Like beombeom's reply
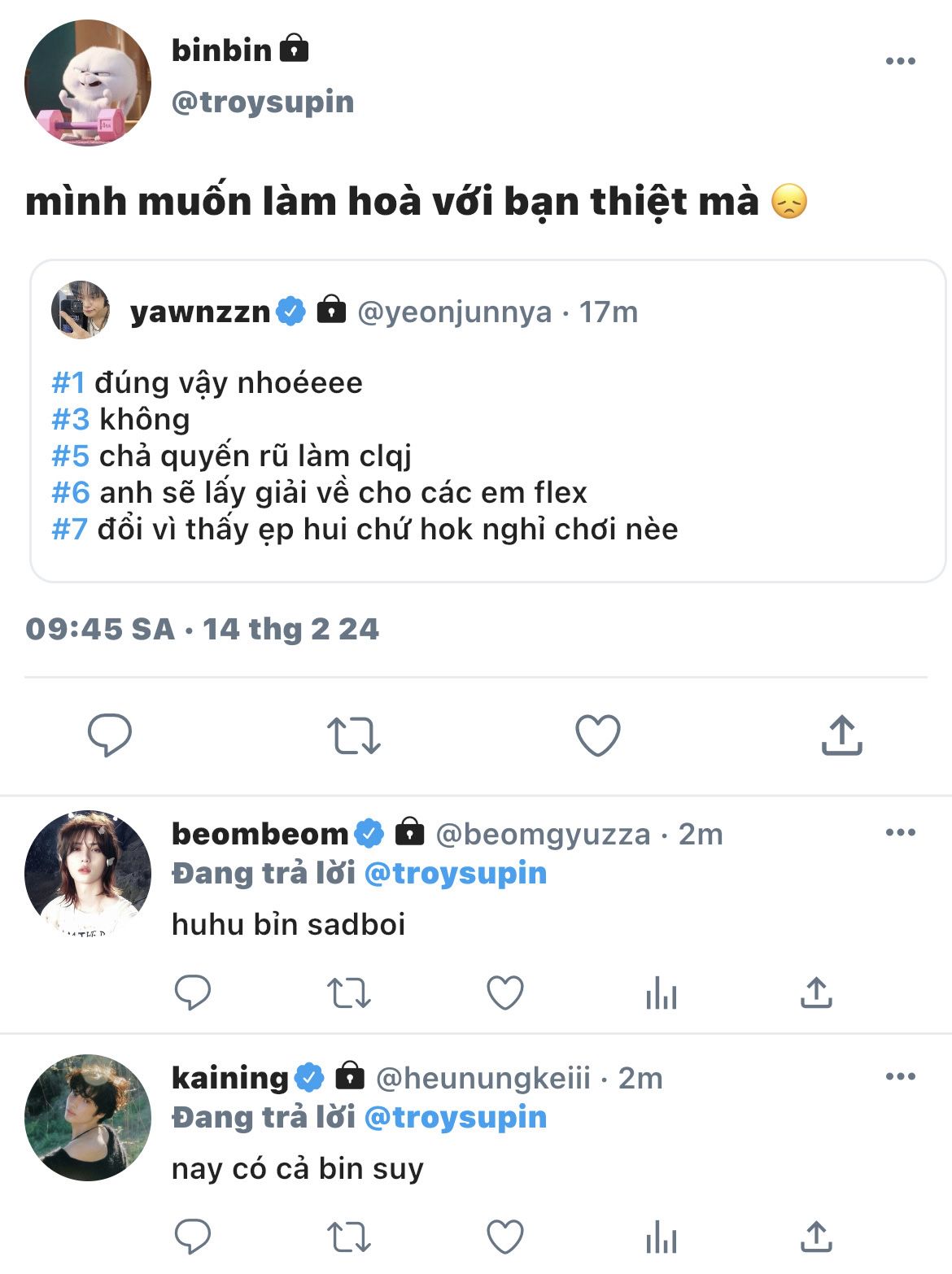Screen dimensions: 952x1274 point(504,993)
